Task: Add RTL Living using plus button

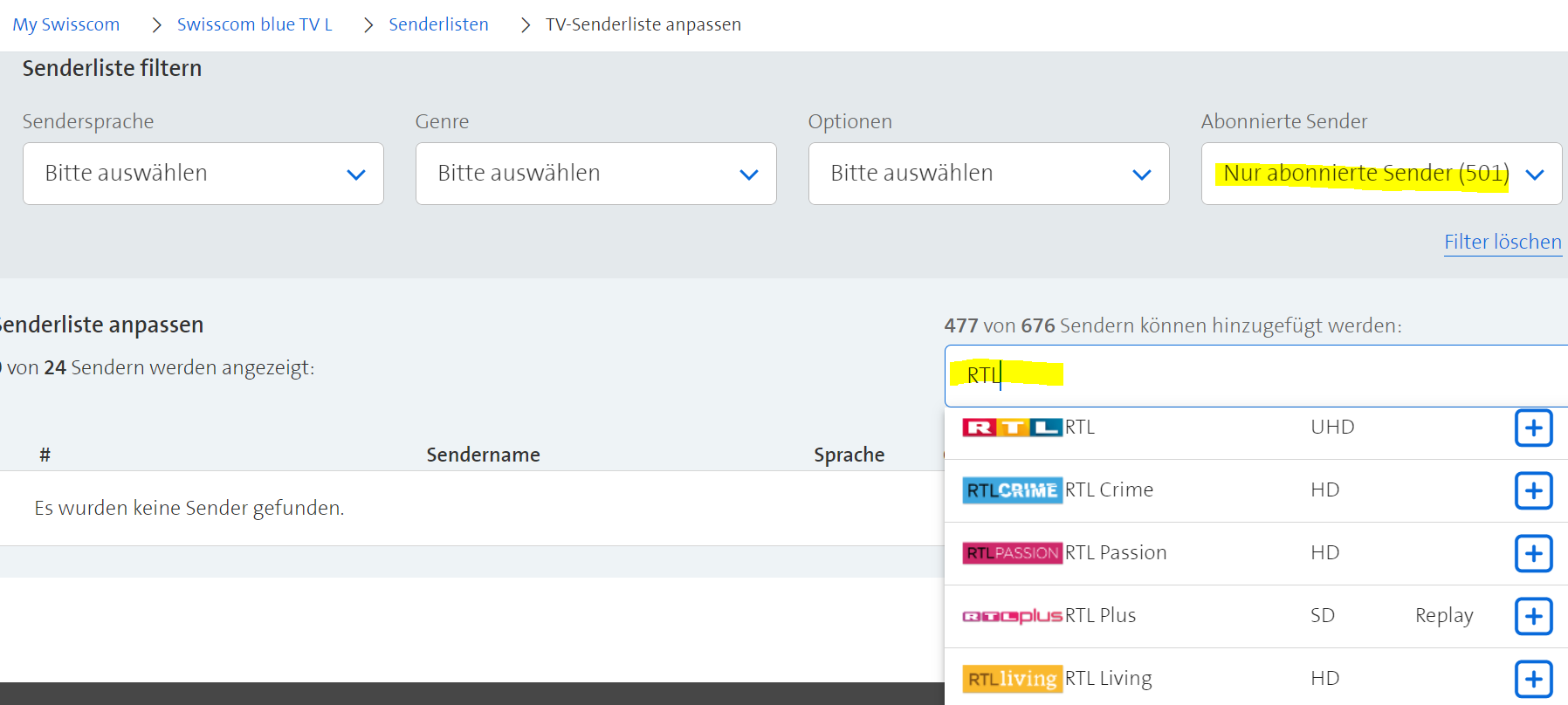Action: tap(1533, 679)
